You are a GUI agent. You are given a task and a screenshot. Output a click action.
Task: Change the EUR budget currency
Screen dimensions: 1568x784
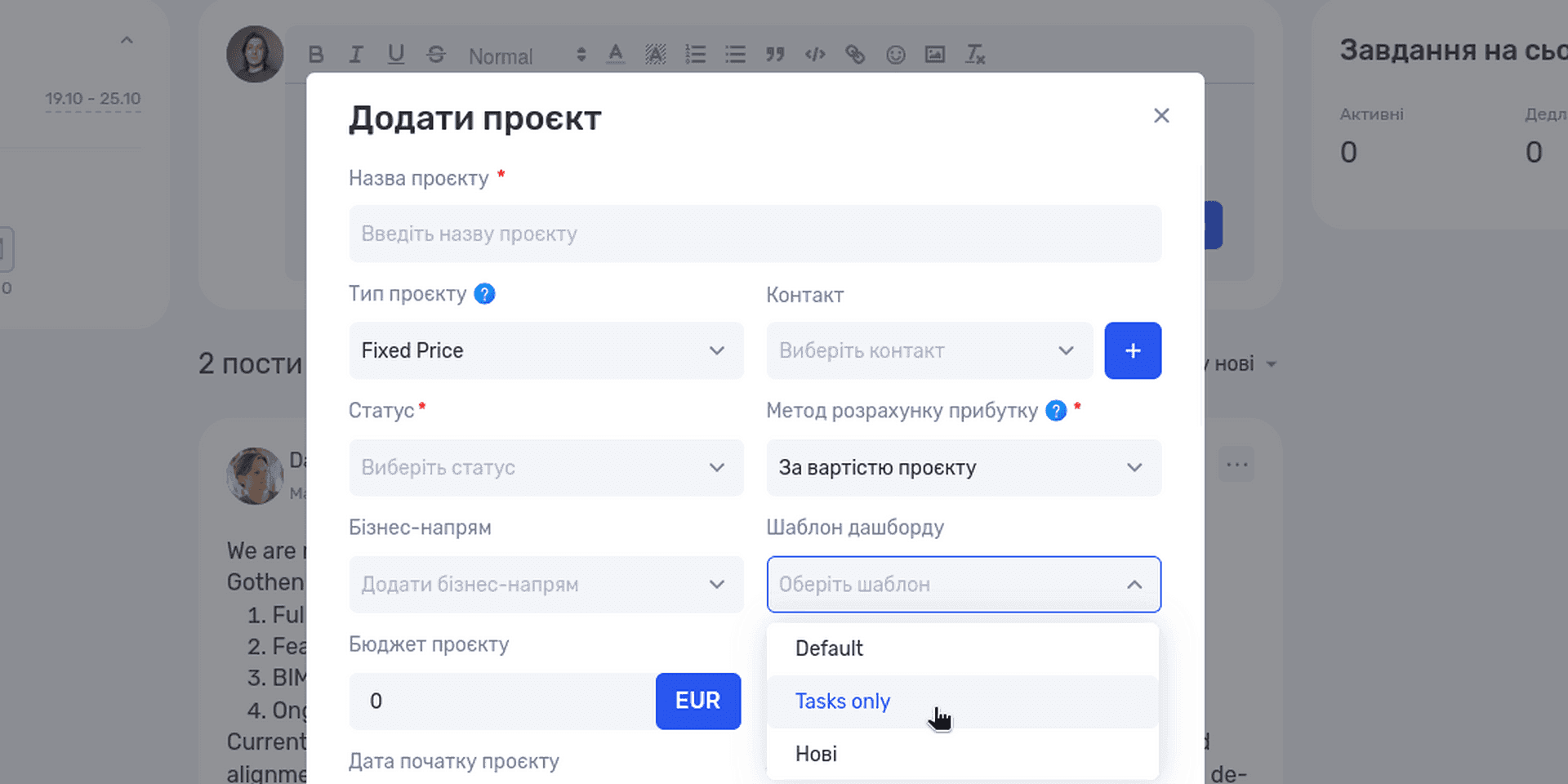pos(698,701)
